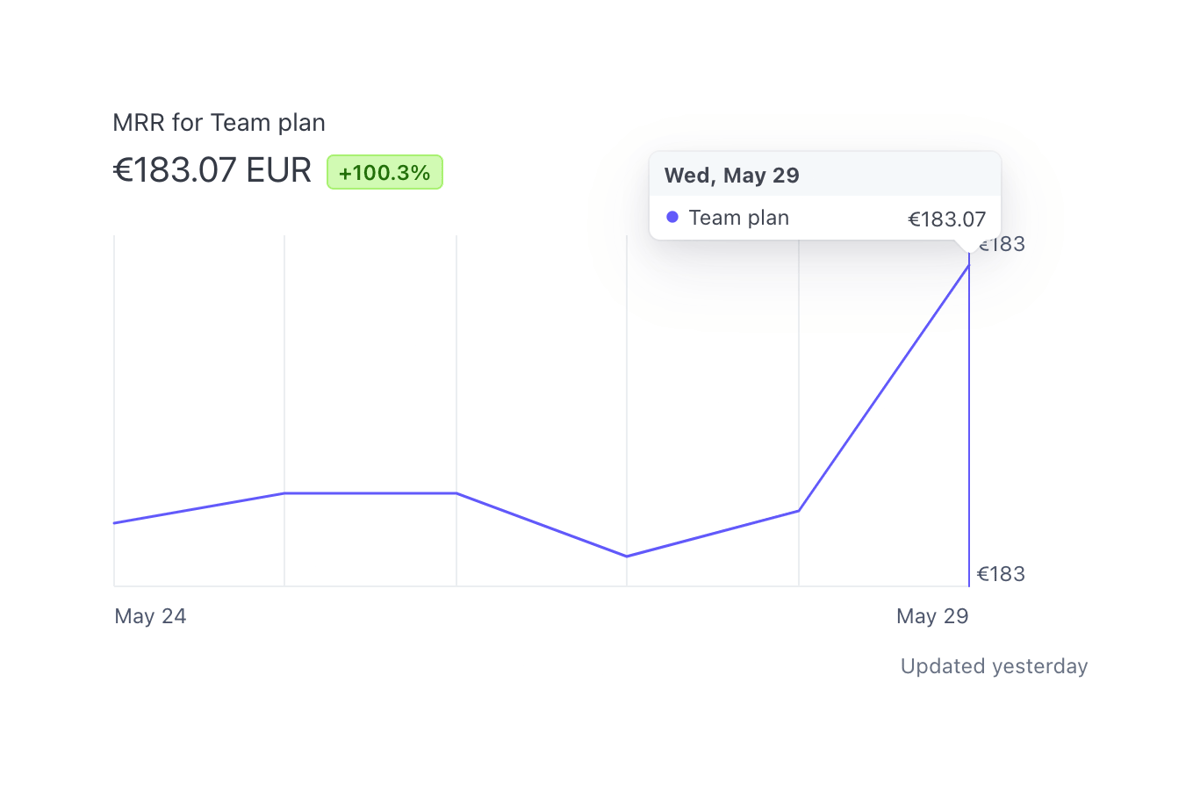Viewport: 1200px width, 790px height.
Task: Select the May 29 axis label
Action: coord(932,616)
